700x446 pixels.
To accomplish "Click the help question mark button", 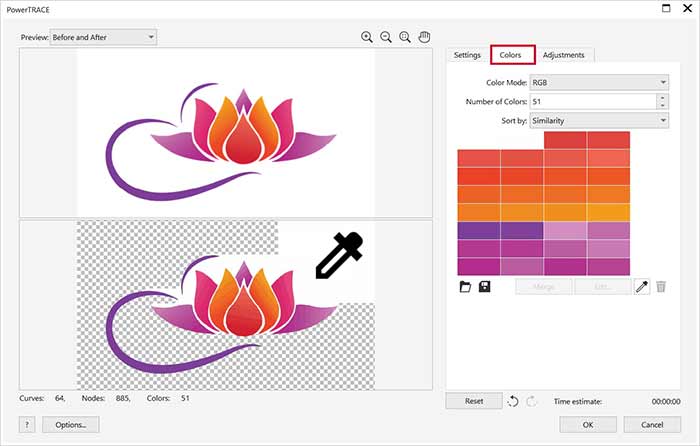I will click(27, 425).
